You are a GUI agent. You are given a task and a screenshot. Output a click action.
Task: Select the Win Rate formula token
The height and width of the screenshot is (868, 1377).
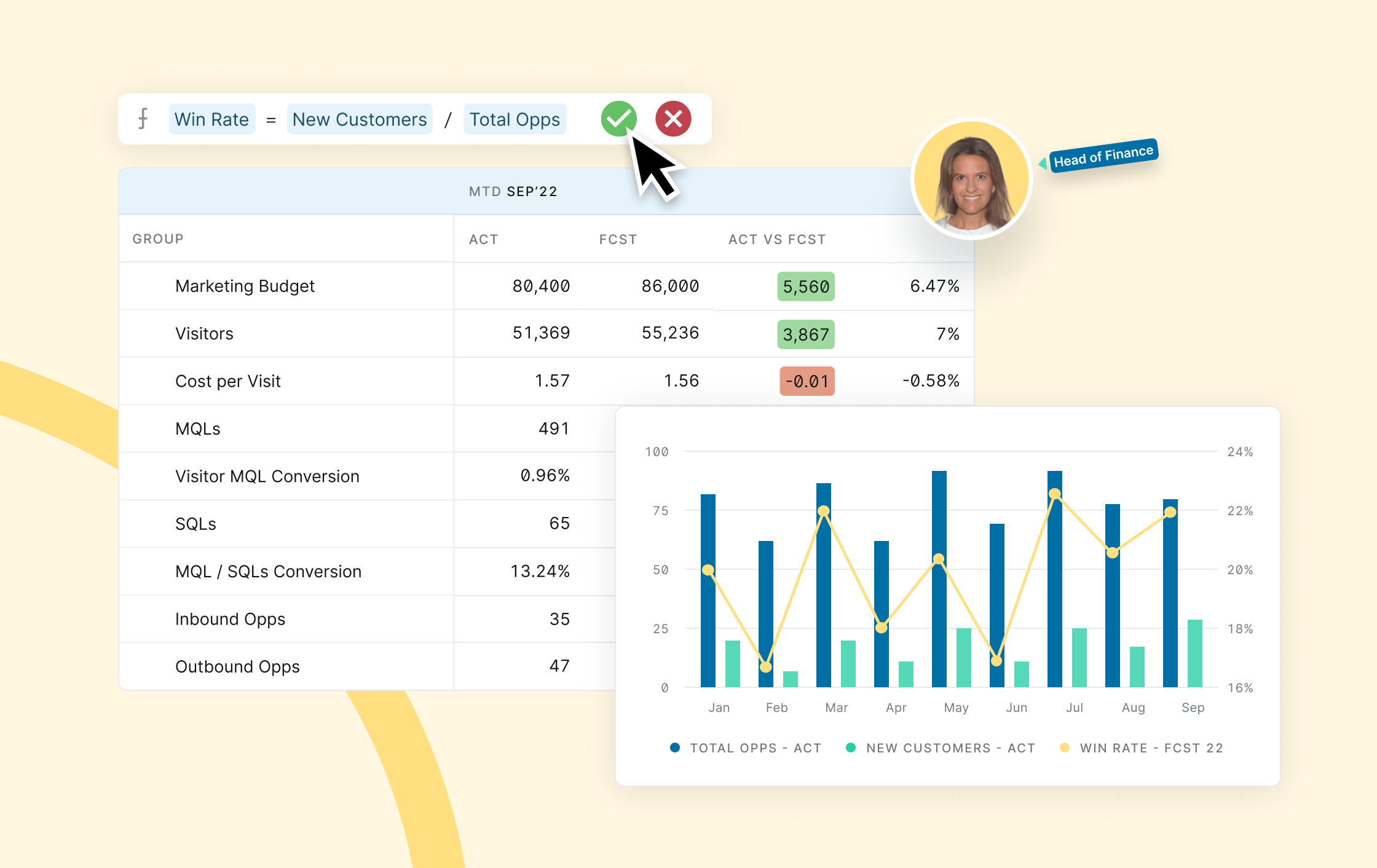(x=211, y=119)
